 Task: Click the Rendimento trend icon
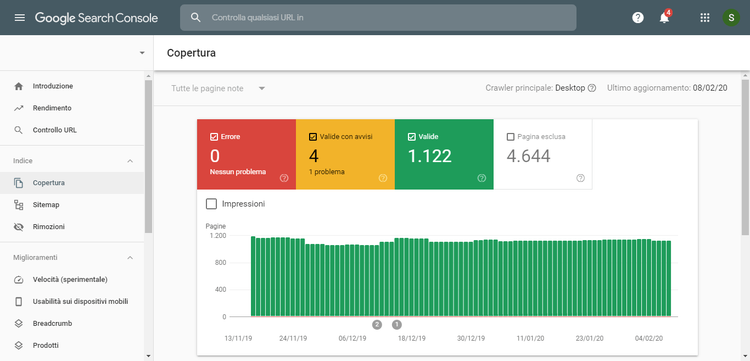tap(19, 109)
